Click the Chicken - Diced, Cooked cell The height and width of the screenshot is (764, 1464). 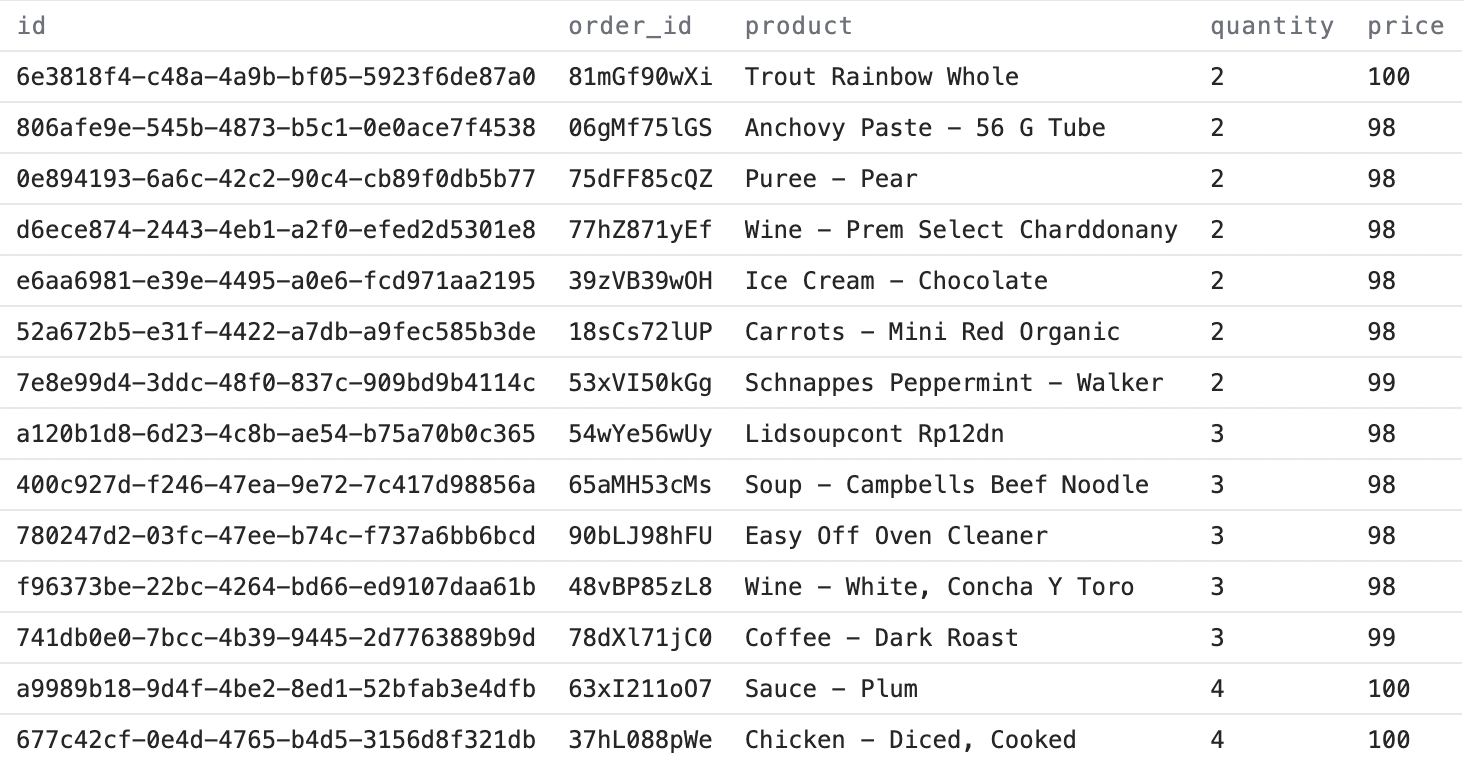click(x=910, y=740)
